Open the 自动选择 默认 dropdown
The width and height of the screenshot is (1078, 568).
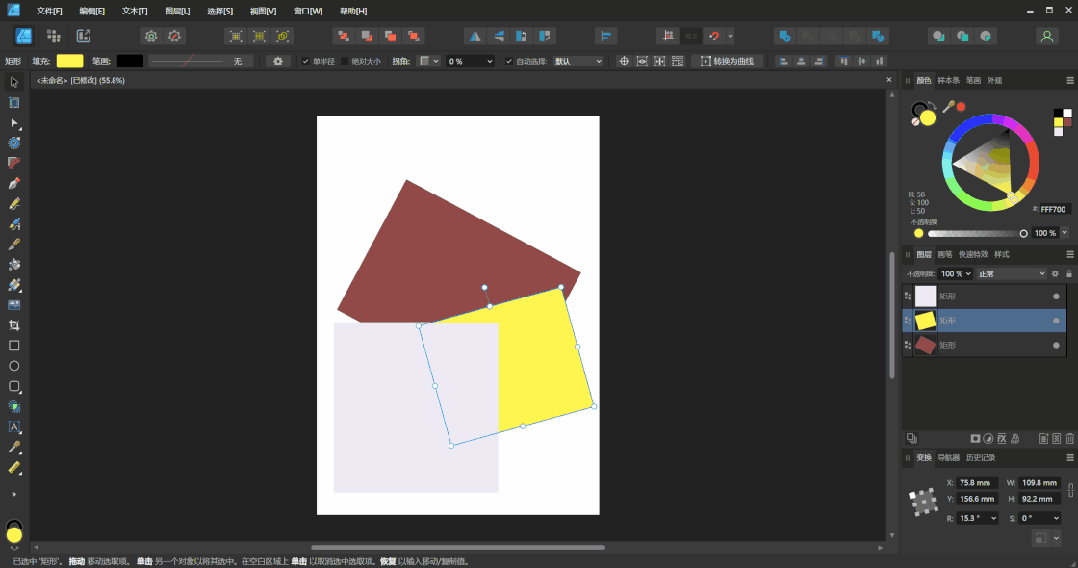point(578,61)
